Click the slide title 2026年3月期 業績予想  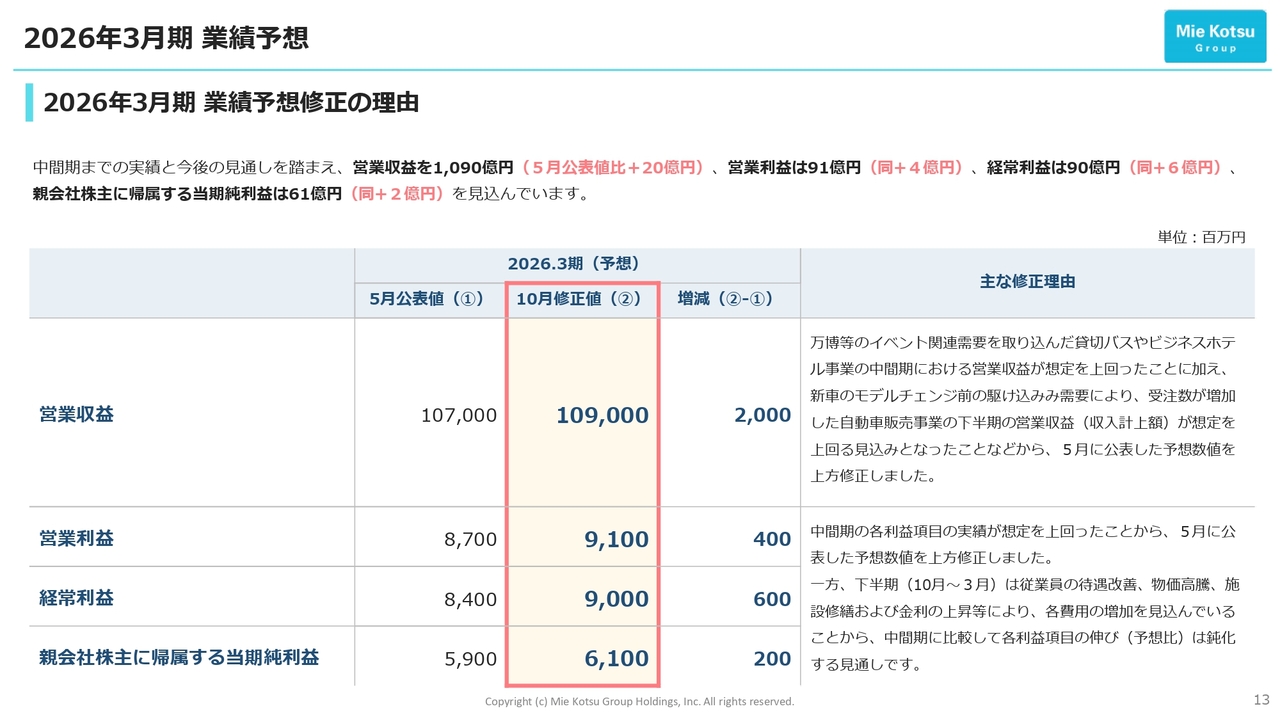(165, 38)
